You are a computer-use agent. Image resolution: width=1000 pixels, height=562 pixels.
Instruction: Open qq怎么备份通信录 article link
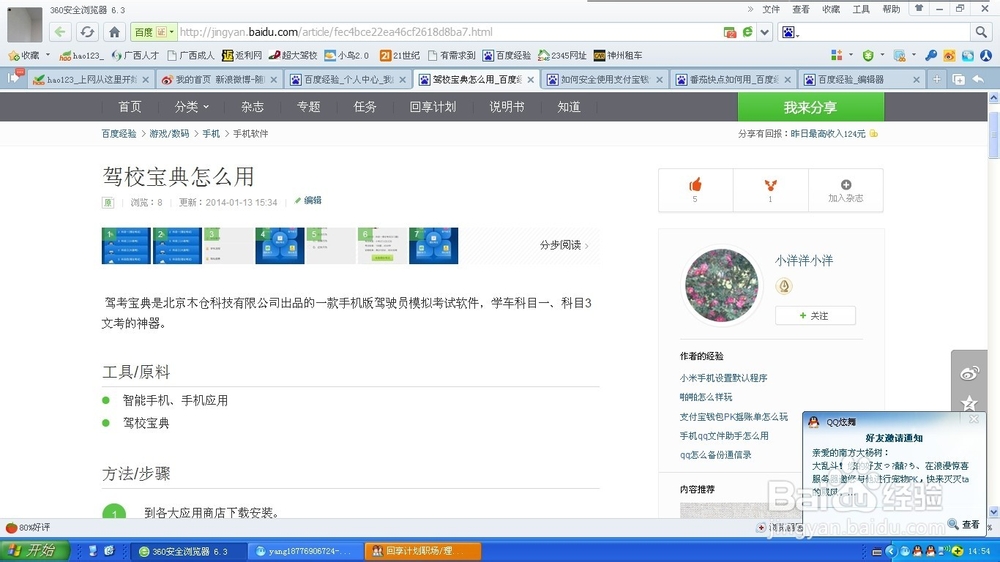coord(716,455)
